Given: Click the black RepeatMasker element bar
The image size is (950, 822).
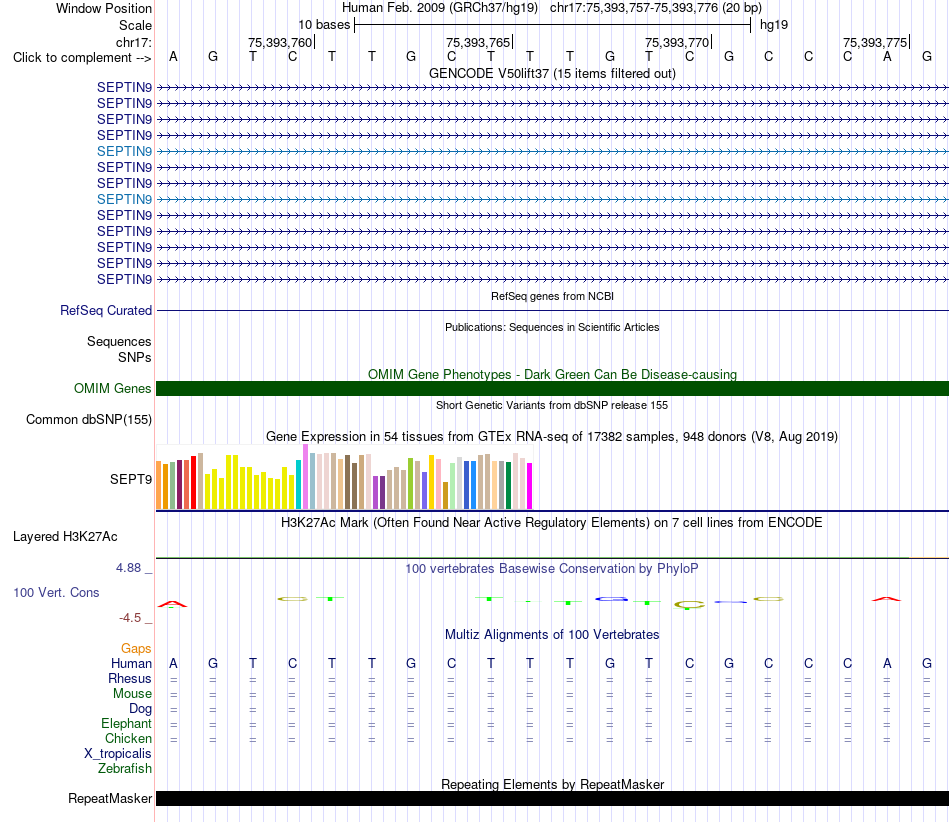Looking at the screenshot, I should [x=552, y=798].
